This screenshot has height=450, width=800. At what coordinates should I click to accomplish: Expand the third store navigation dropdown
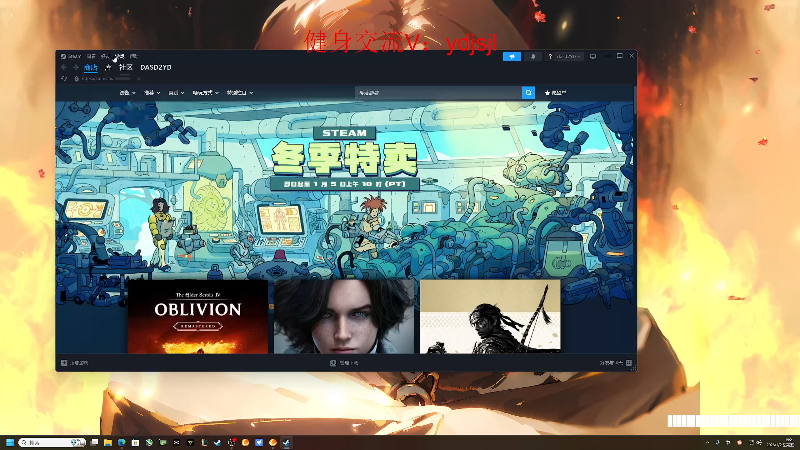177,93
